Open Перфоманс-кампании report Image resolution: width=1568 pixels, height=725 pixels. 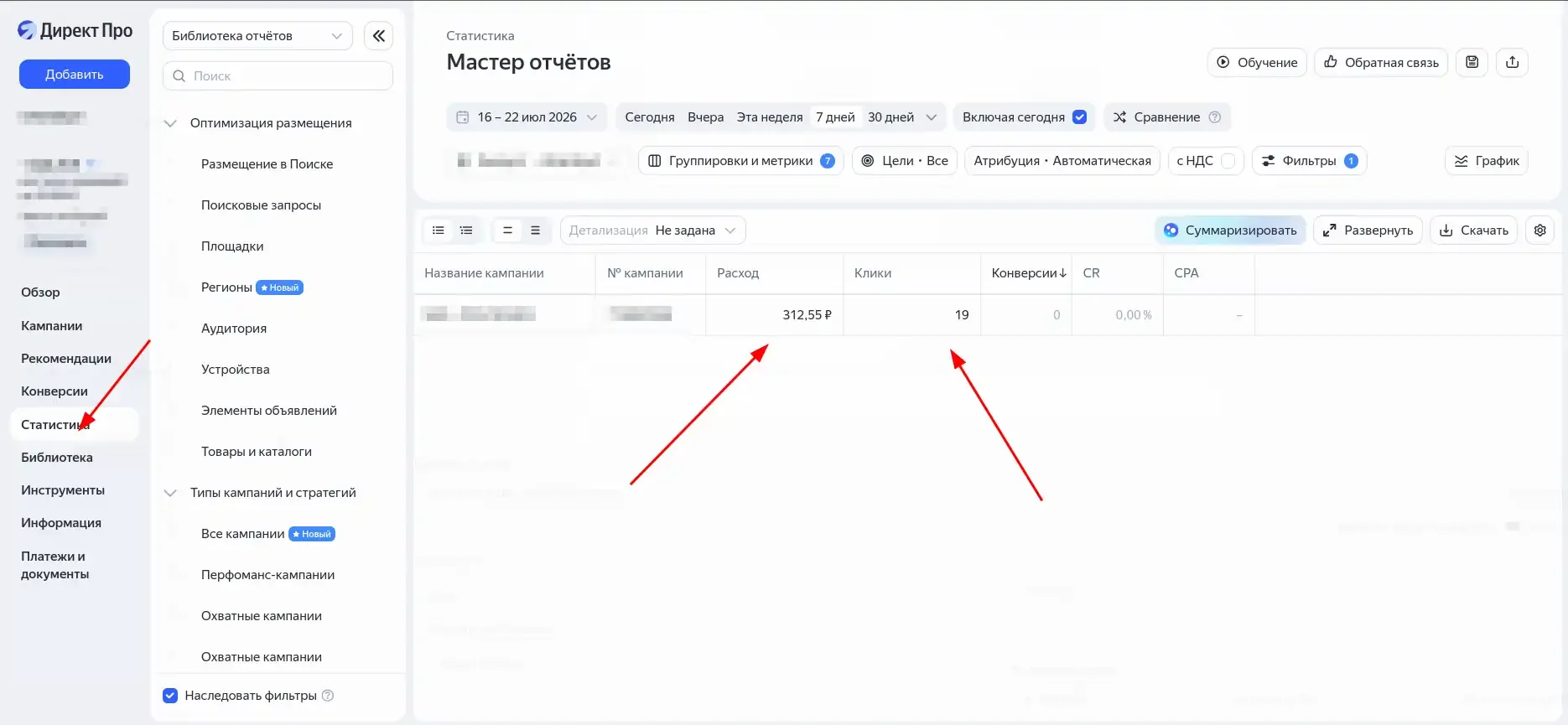[268, 575]
